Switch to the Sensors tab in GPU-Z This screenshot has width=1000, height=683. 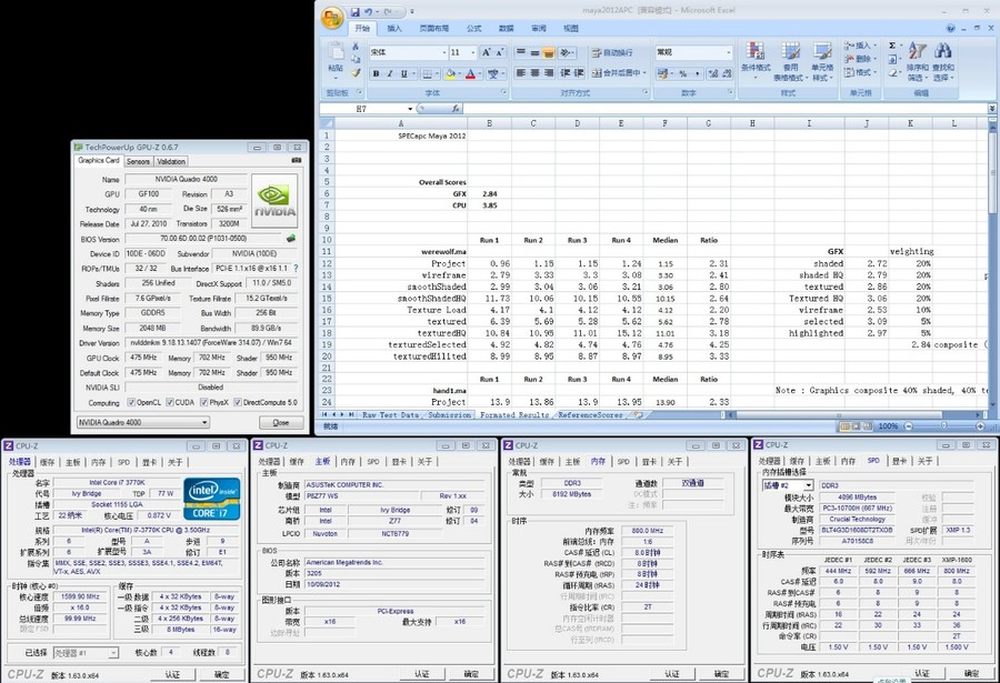(x=138, y=162)
